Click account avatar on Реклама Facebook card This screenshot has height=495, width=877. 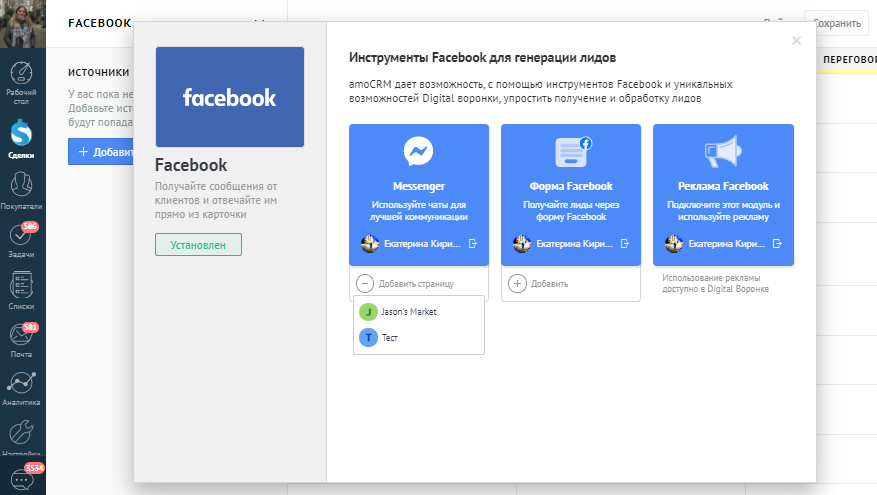[x=674, y=244]
